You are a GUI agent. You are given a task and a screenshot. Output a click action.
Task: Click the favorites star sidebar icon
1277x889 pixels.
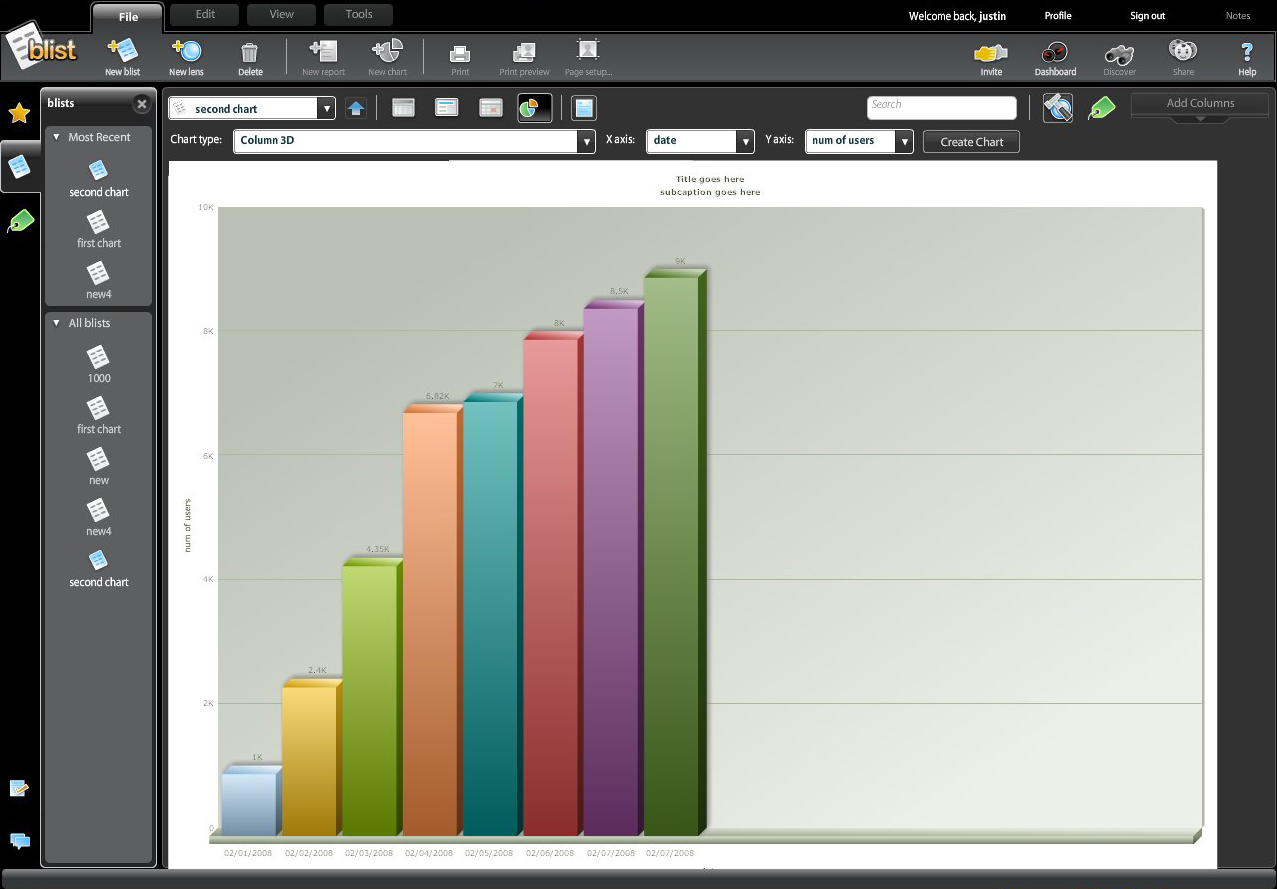[x=19, y=113]
